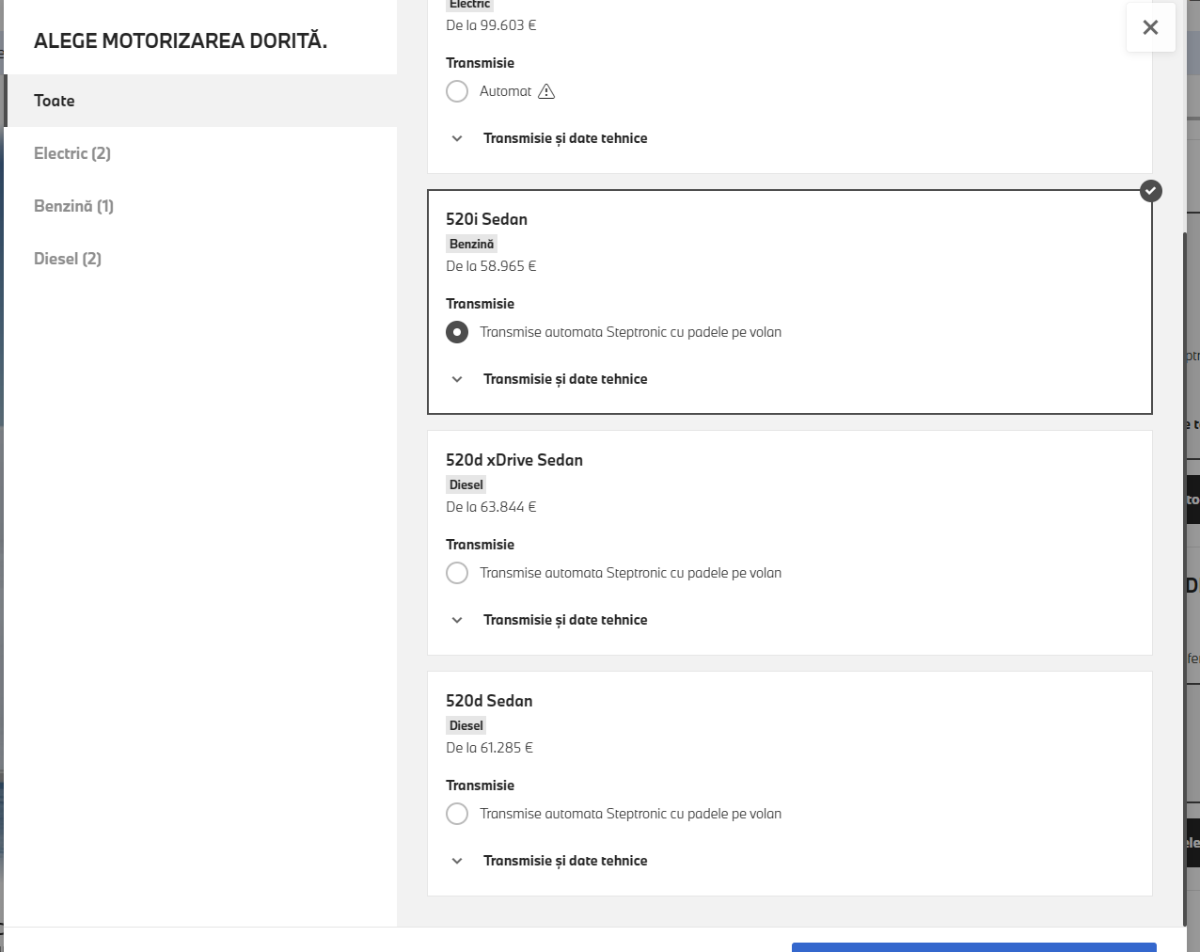
Task: Close the engine selection dialog
Action: coord(1150,28)
